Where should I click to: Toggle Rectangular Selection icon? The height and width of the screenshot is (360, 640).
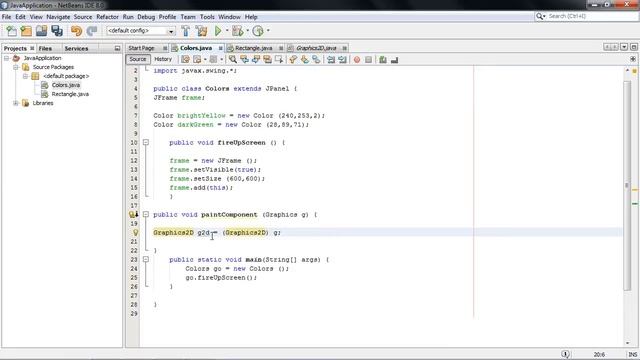279,60
